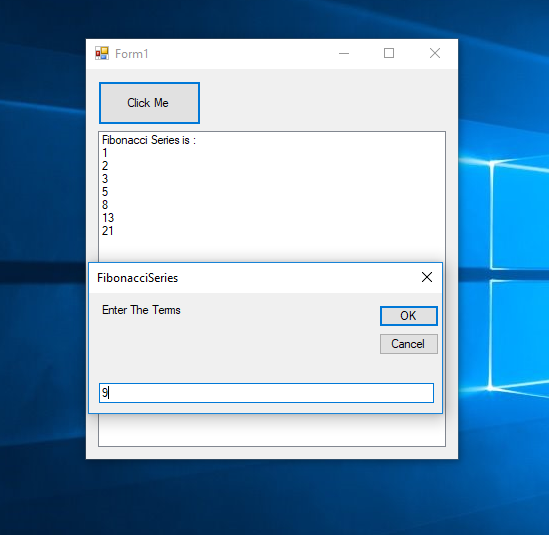Focus the terms input field containing 9
Viewport: 549px width, 535px height.
tap(266, 393)
